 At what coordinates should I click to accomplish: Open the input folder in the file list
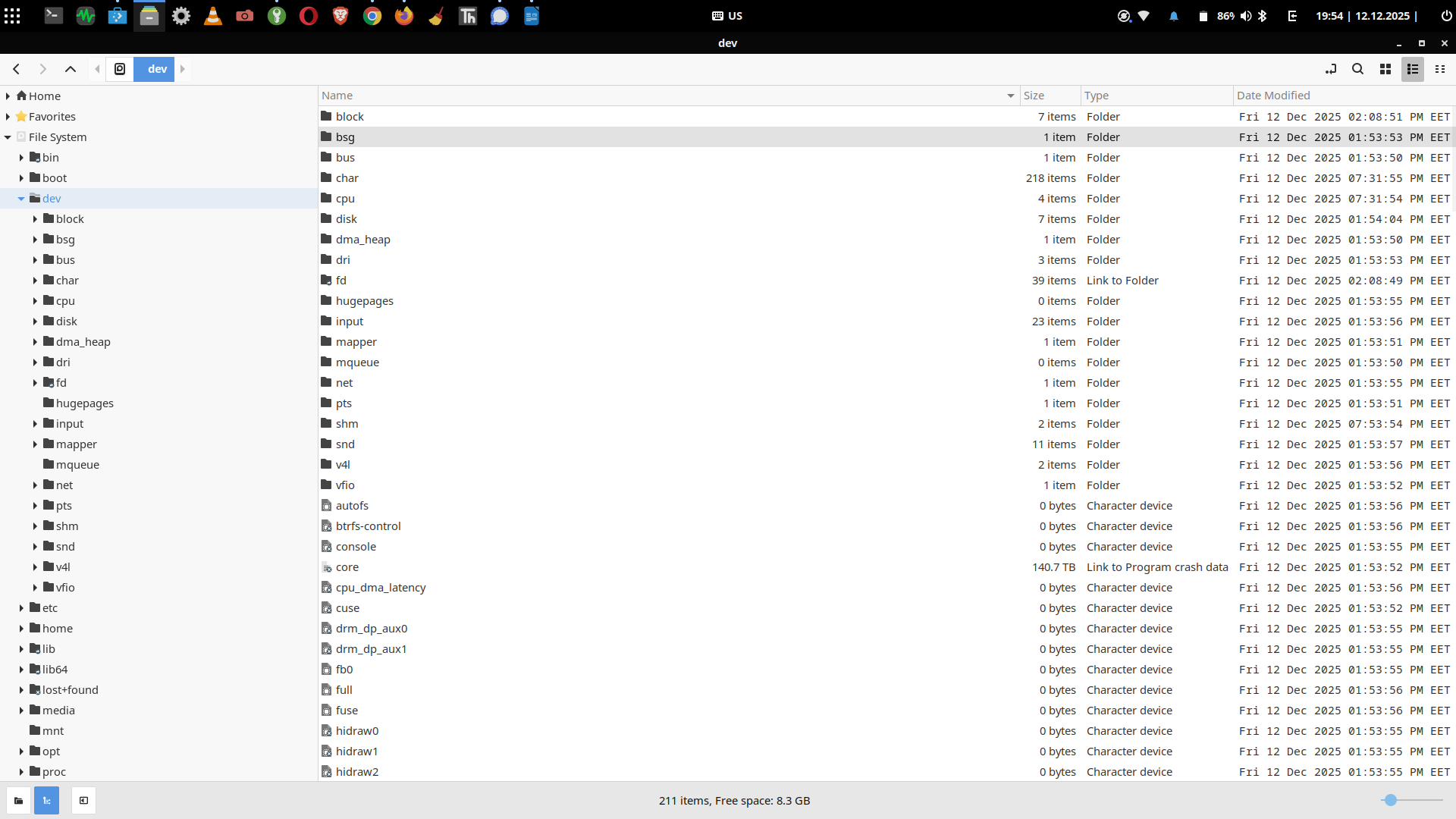[350, 321]
